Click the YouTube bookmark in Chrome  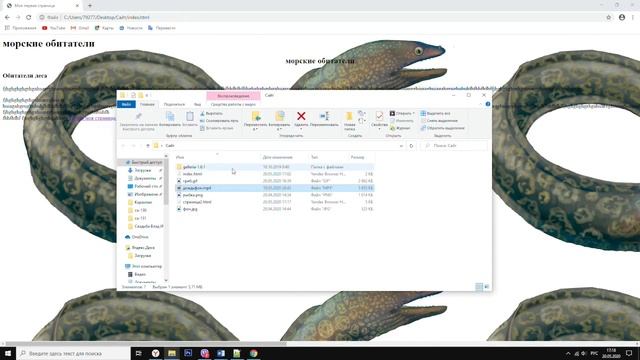[x=53, y=28]
